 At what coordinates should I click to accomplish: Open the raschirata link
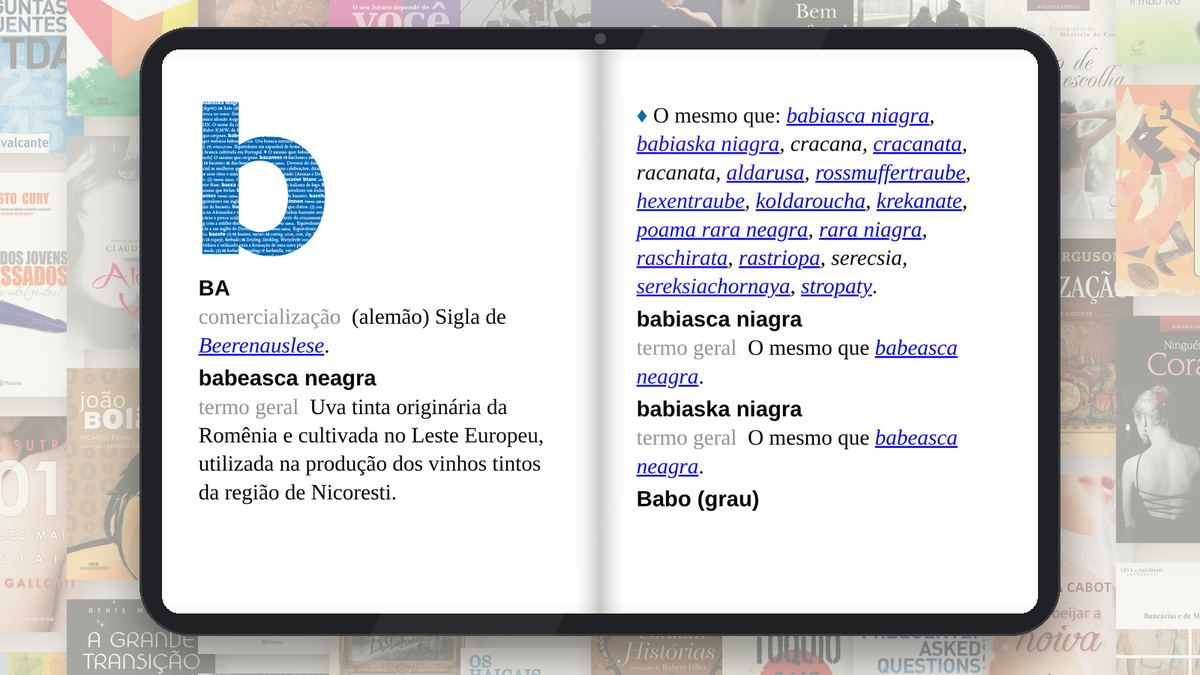(x=682, y=258)
